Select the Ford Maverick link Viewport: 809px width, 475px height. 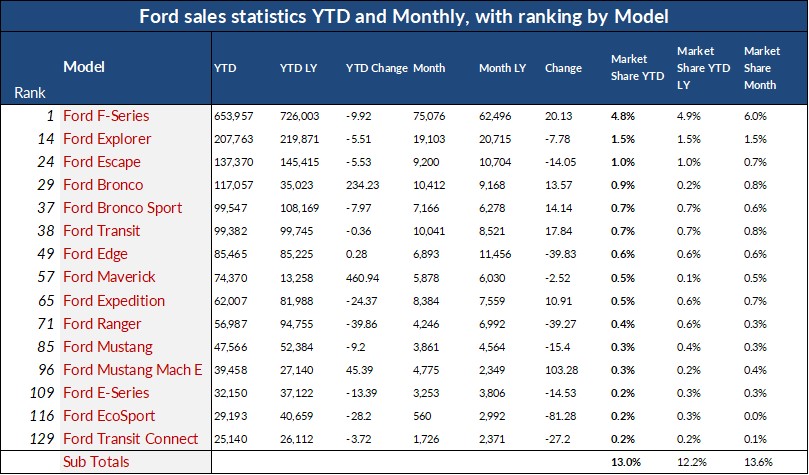coord(108,277)
